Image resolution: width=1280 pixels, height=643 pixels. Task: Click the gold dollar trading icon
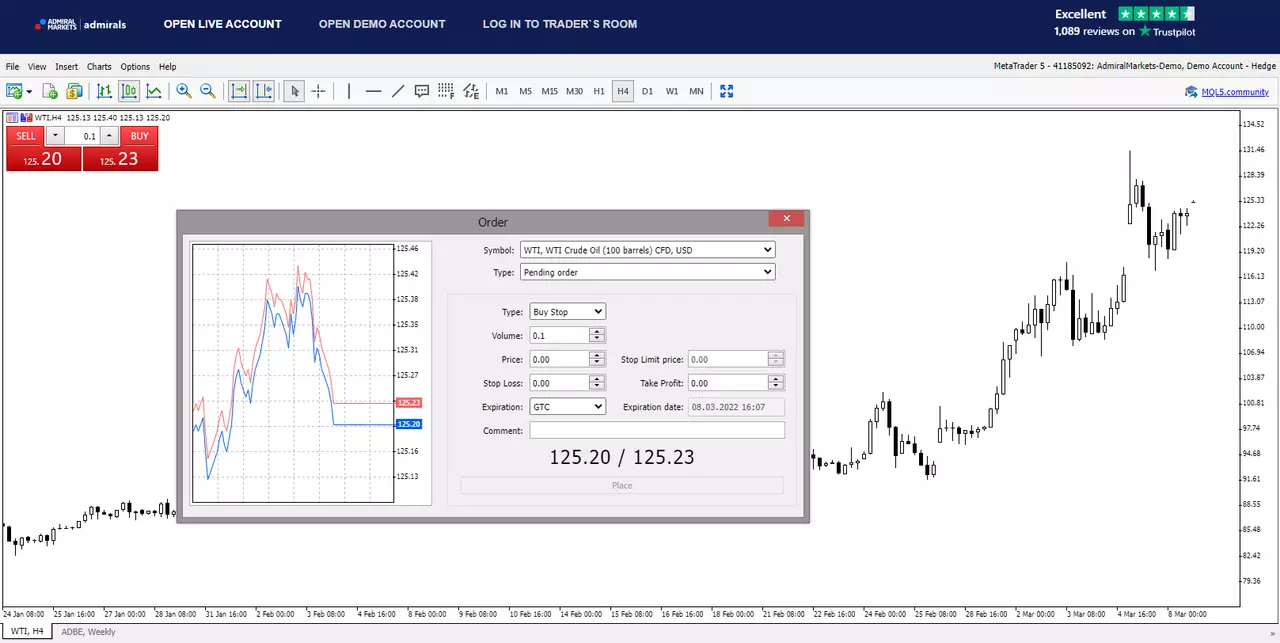(74, 91)
